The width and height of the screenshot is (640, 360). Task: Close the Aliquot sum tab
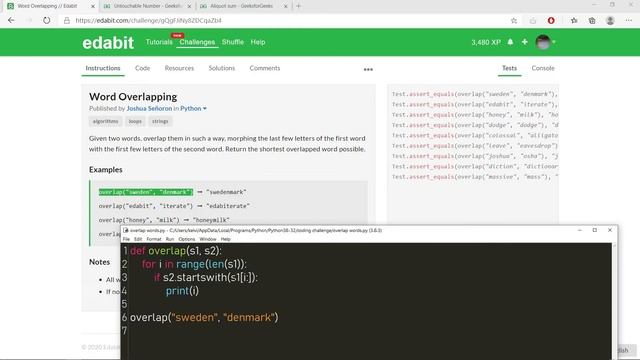[x=286, y=6]
